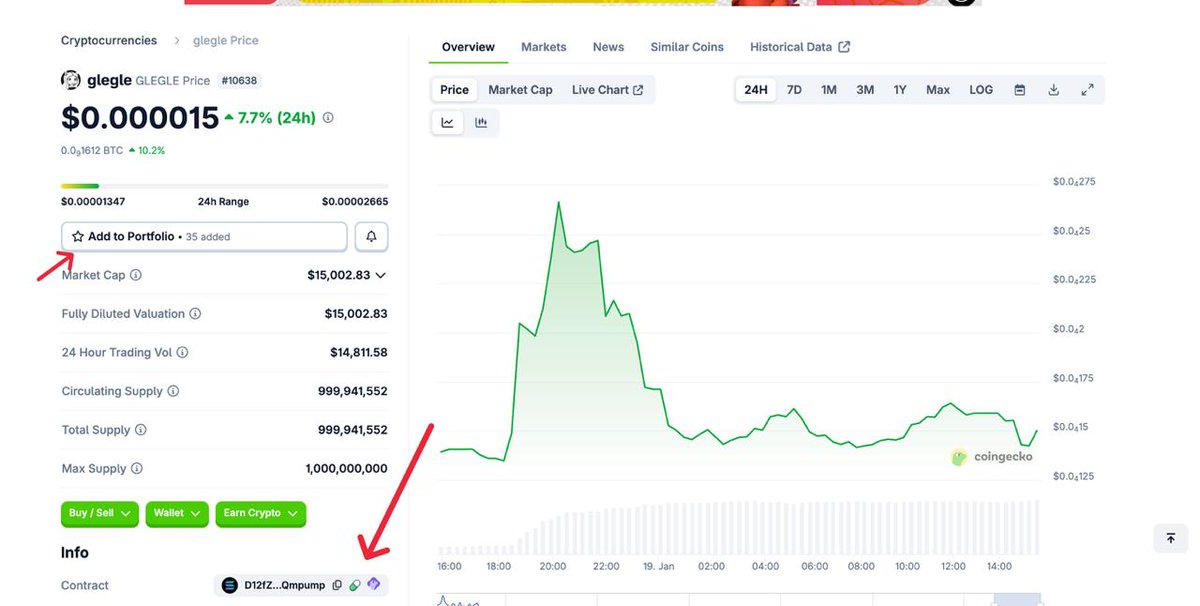1200x606 pixels.
Task: Open the calendar date picker on the chart
Action: 1019,89
